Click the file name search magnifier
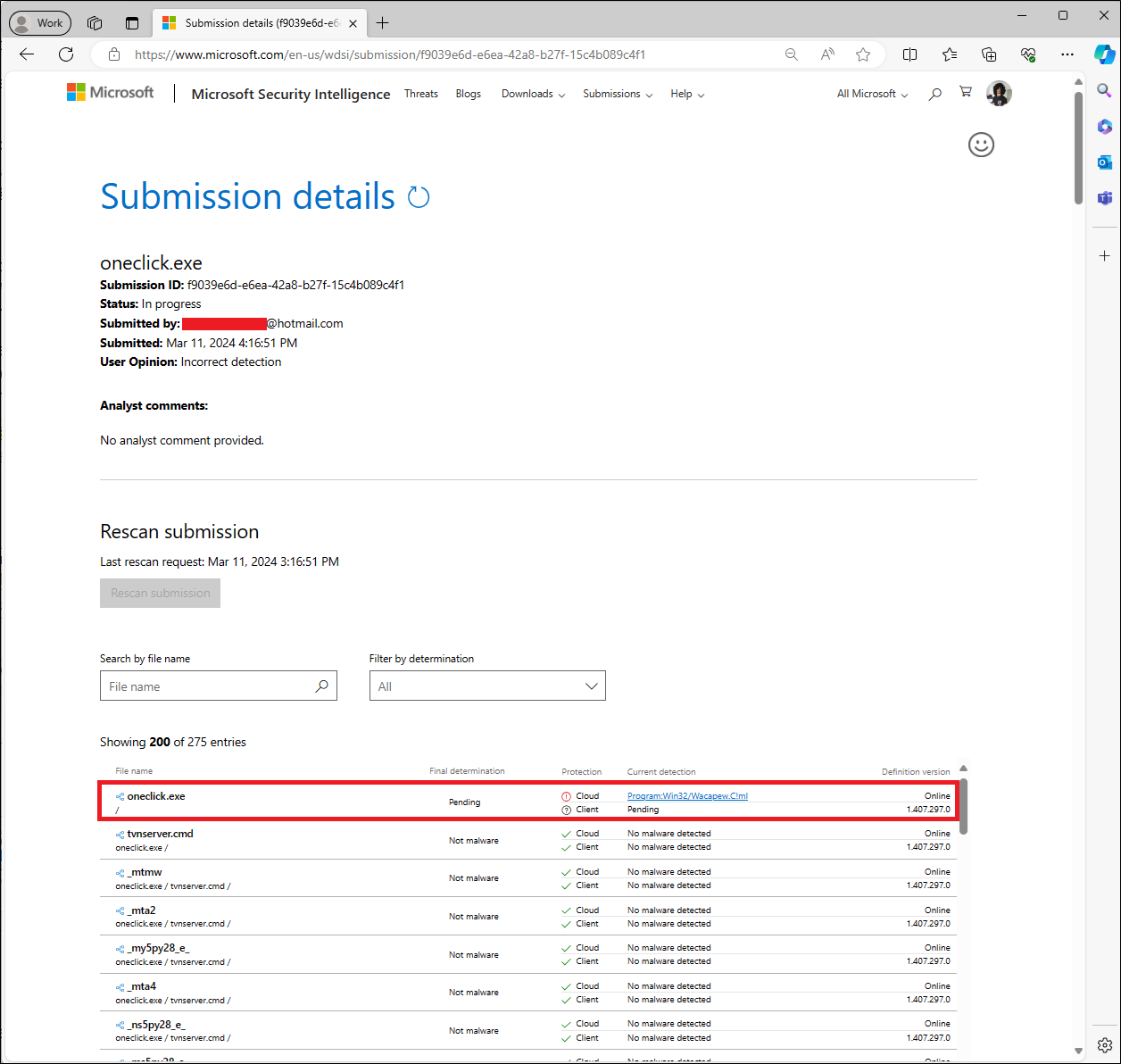This screenshot has height=1064, width=1121. pos(322,686)
